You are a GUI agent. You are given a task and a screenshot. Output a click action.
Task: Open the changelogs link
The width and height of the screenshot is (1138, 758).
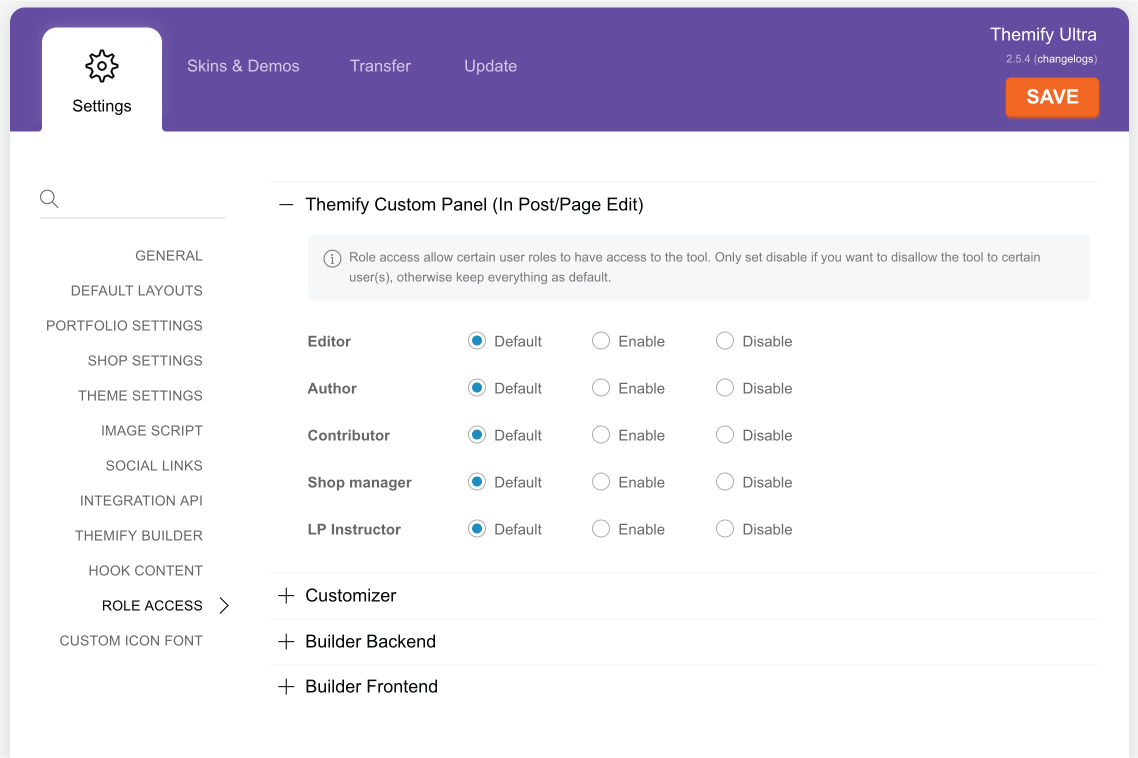tap(1065, 59)
